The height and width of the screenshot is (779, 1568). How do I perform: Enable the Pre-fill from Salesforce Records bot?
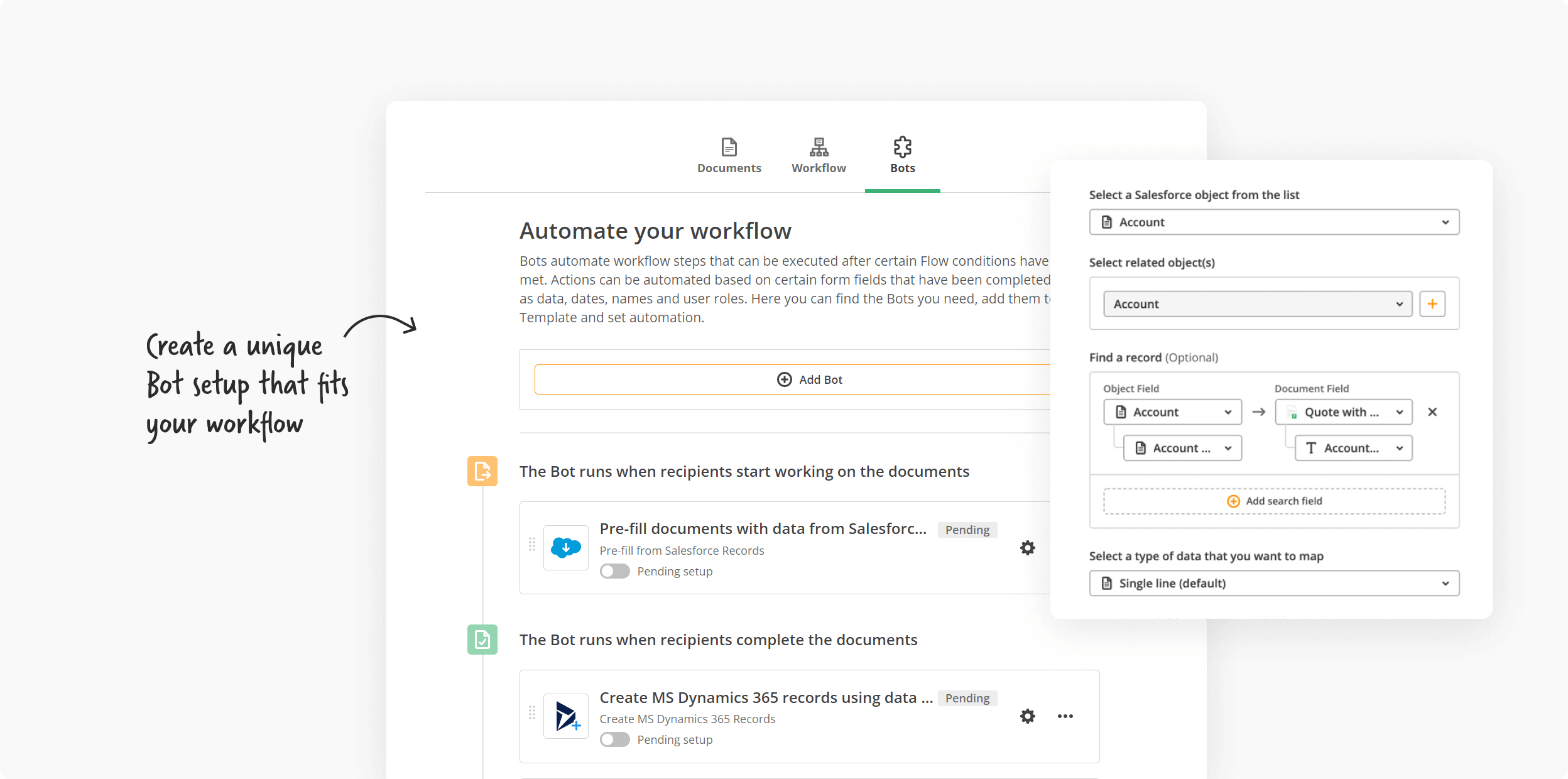click(x=614, y=571)
